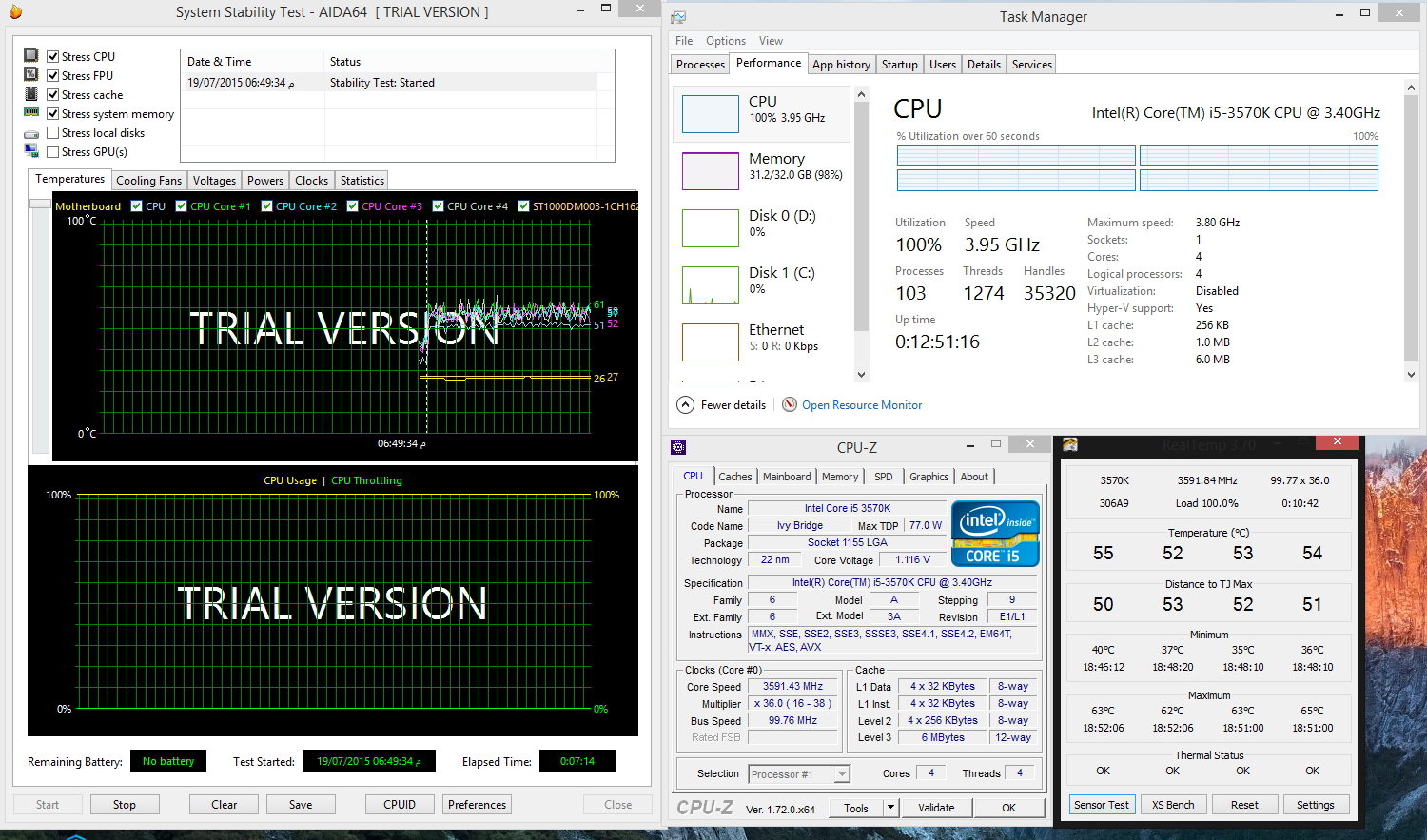This screenshot has height=840, width=1427.
Task: Open the Services tab in Task Manager
Action: 1031,65
